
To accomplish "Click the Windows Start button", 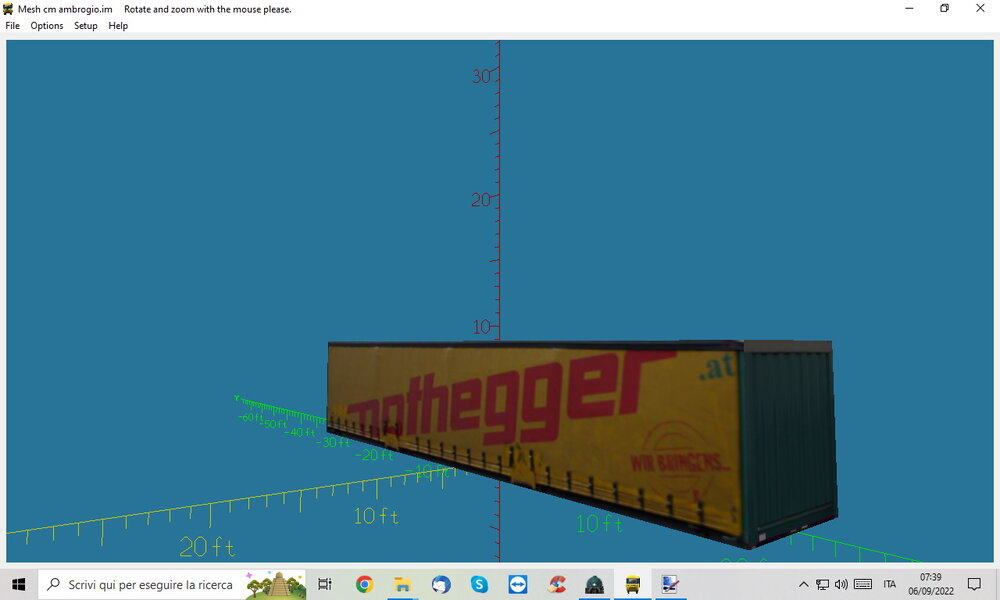I will click(18, 584).
